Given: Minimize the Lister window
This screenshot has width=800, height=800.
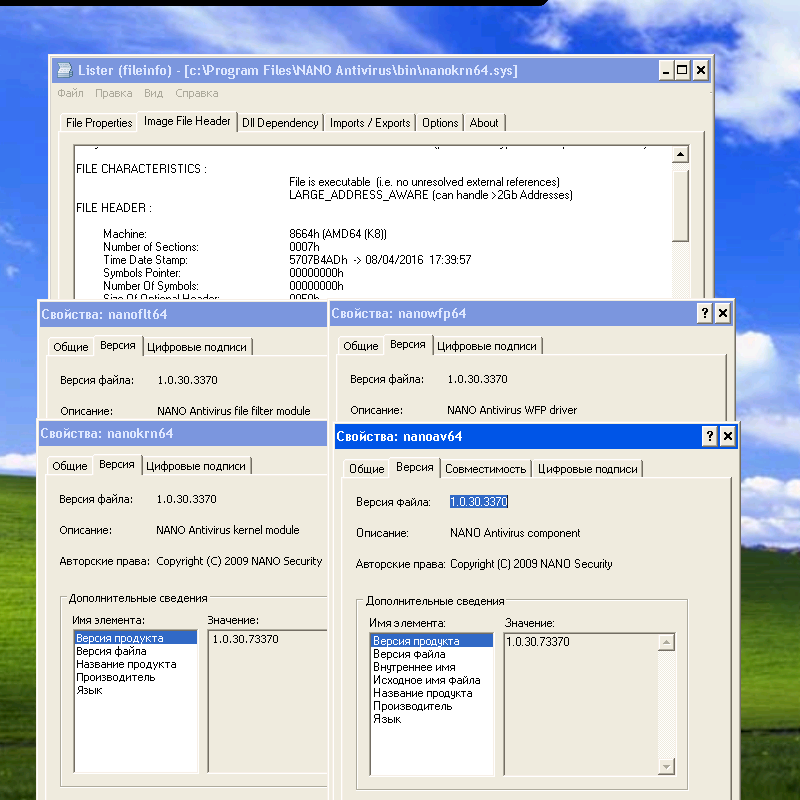Looking at the screenshot, I should pos(665,70).
